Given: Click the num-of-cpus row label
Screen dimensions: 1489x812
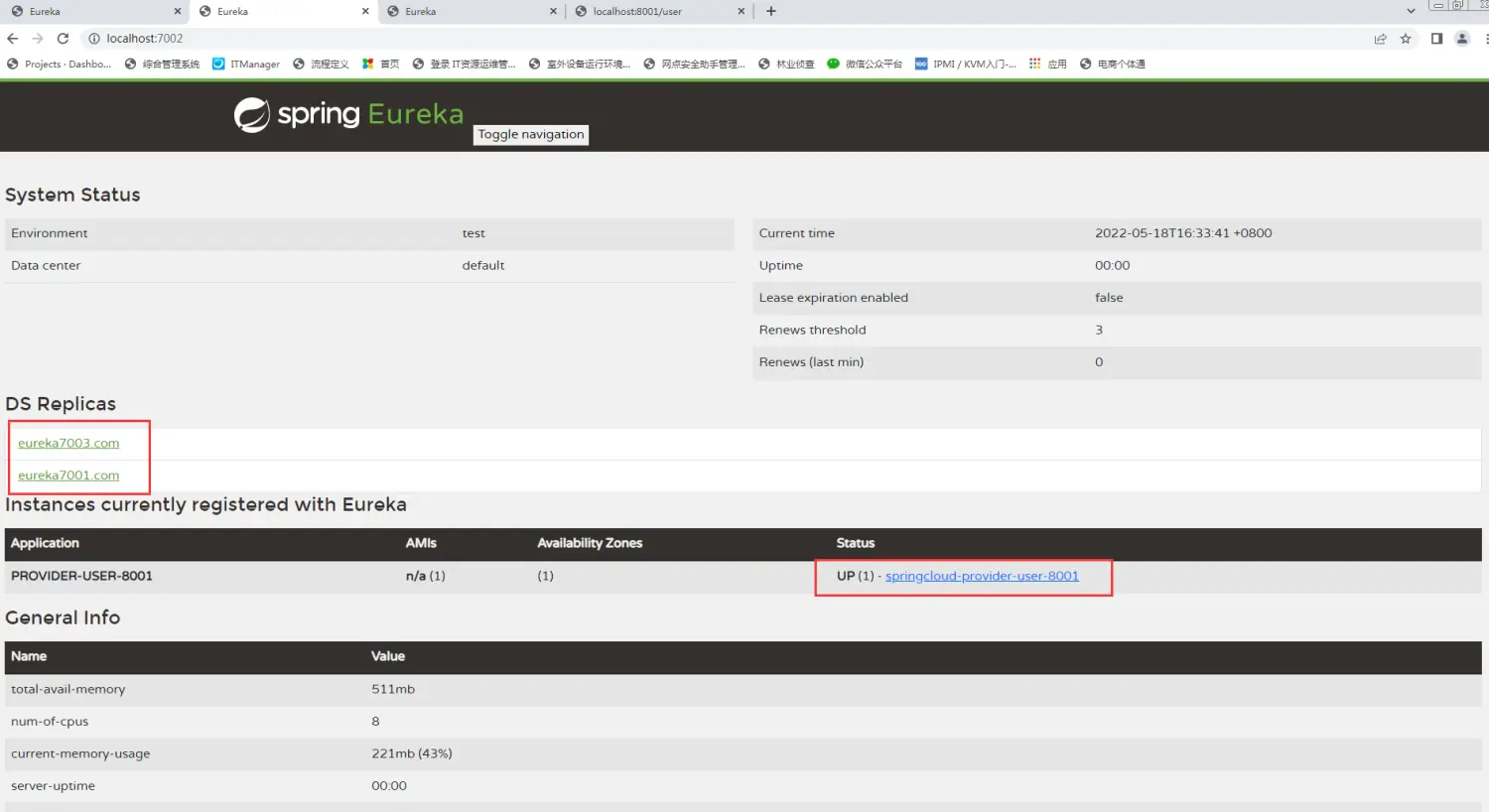Looking at the screenshot, I should [50, 722].
